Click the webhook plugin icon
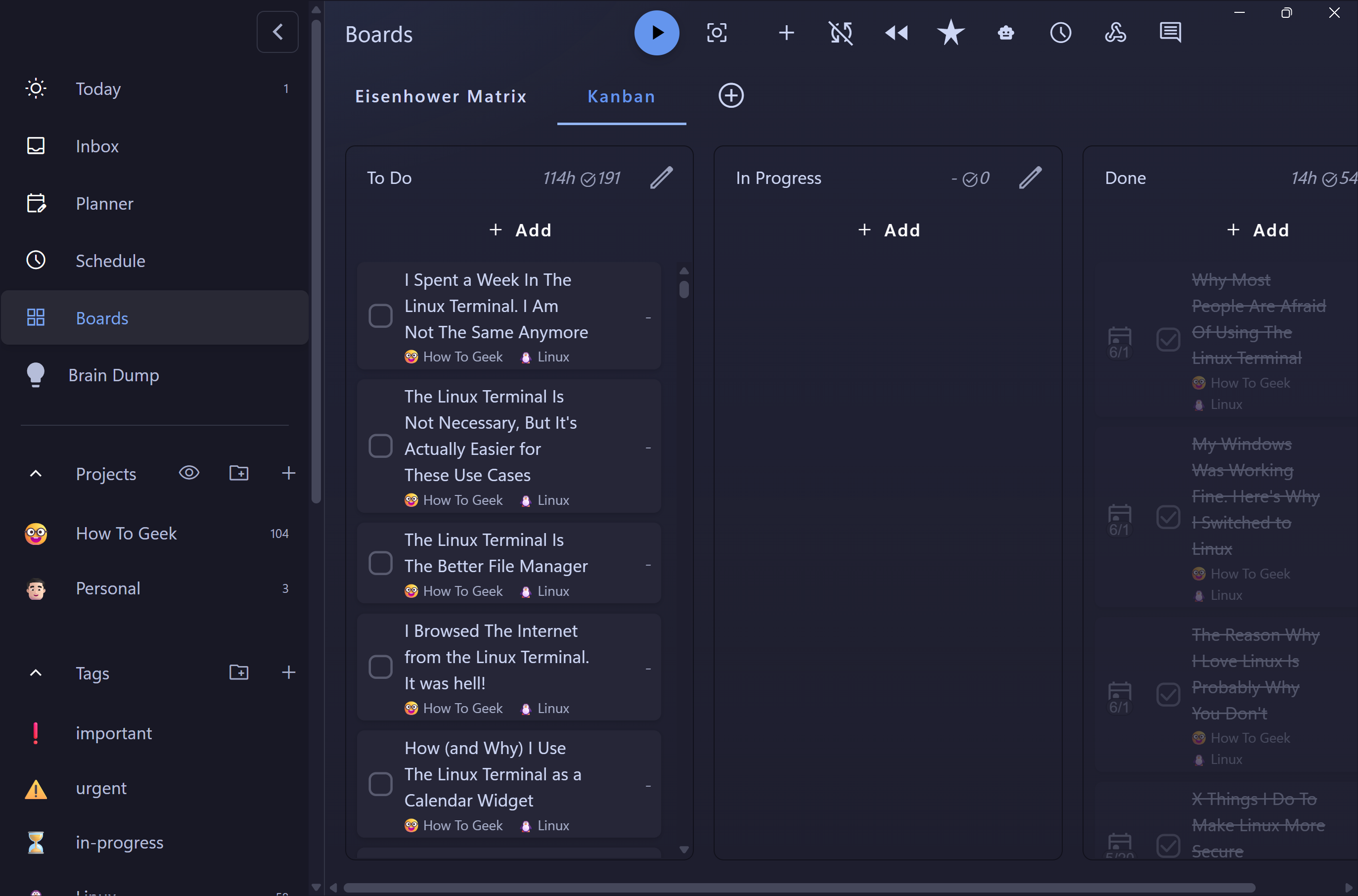 click(1115, 33)
